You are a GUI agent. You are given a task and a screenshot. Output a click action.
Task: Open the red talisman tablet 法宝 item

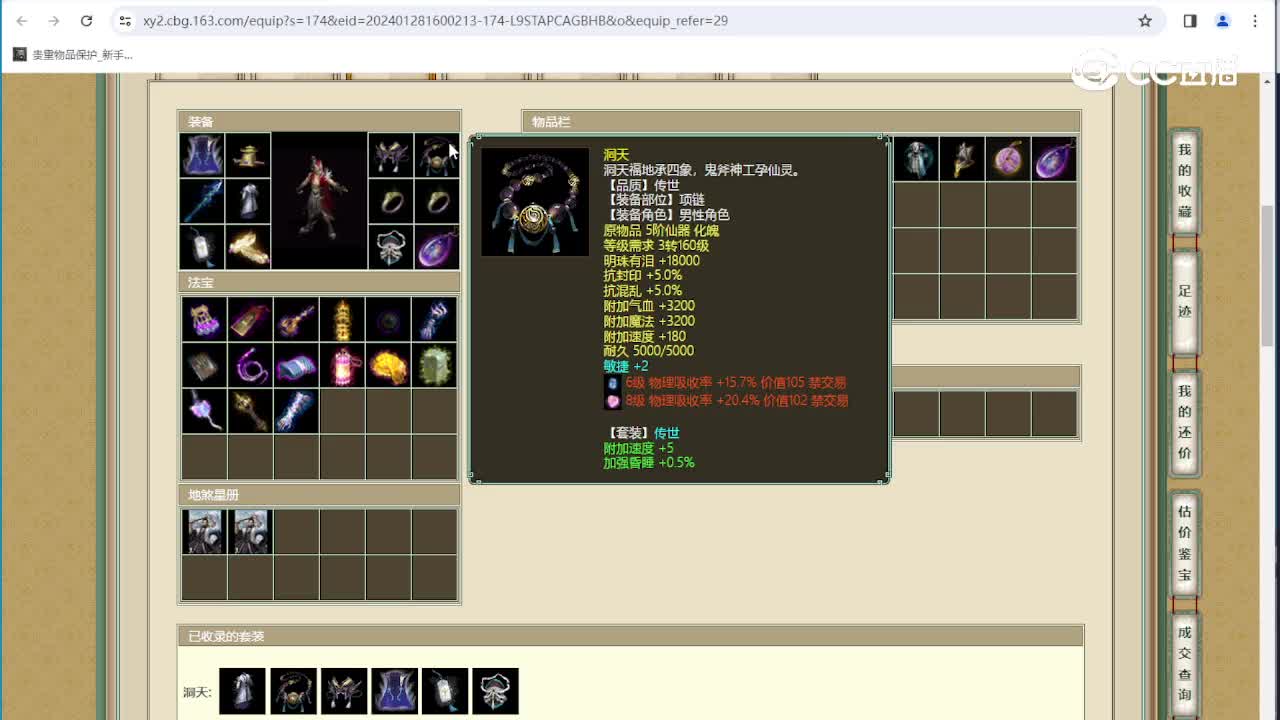click(250, 319)
